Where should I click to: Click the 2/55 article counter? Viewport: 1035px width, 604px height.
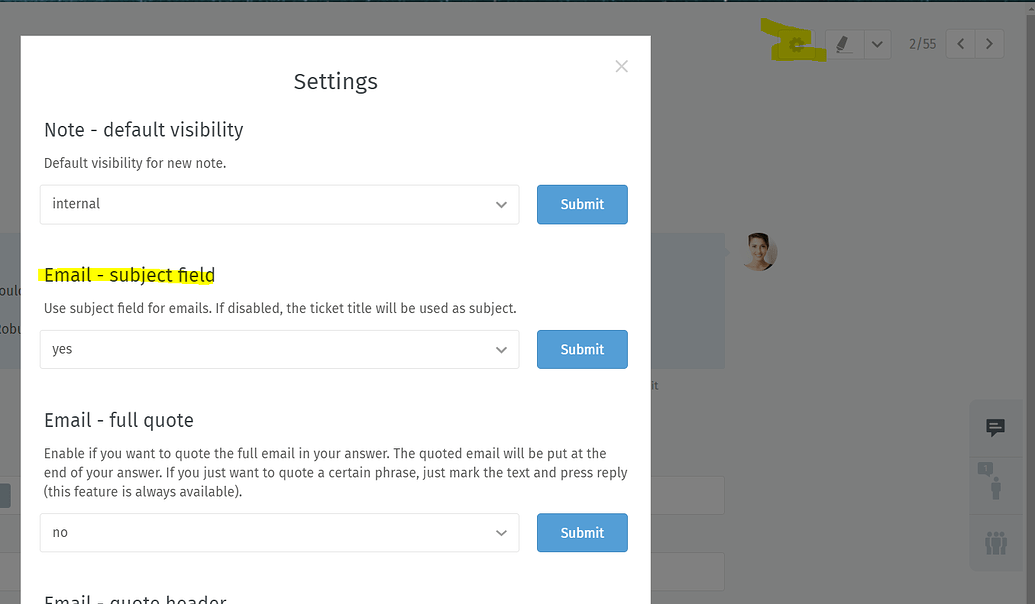[x=921, y=43]
